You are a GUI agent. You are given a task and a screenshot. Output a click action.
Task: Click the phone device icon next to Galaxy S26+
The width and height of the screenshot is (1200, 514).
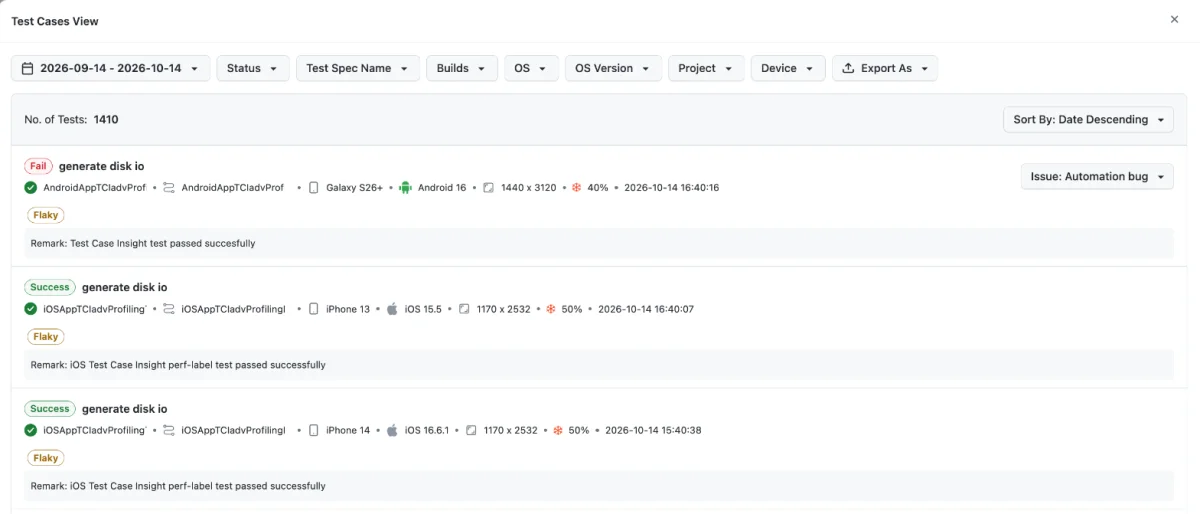314,188
